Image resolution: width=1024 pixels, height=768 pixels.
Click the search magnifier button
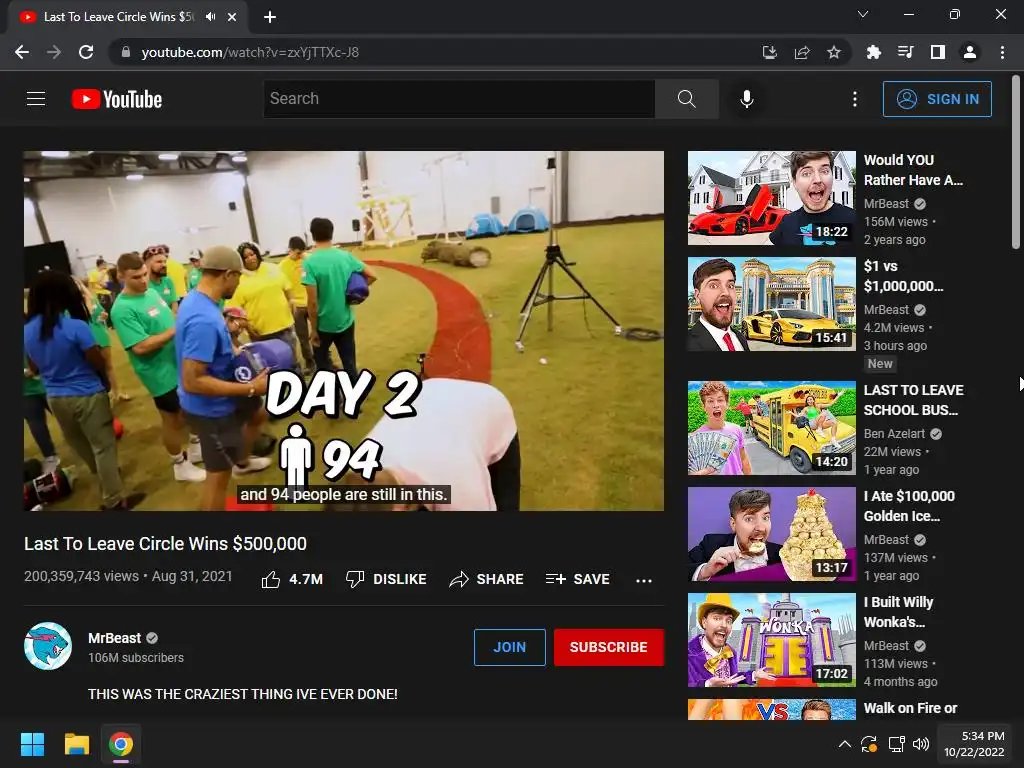pyautogui.click(x=686, y=99)
